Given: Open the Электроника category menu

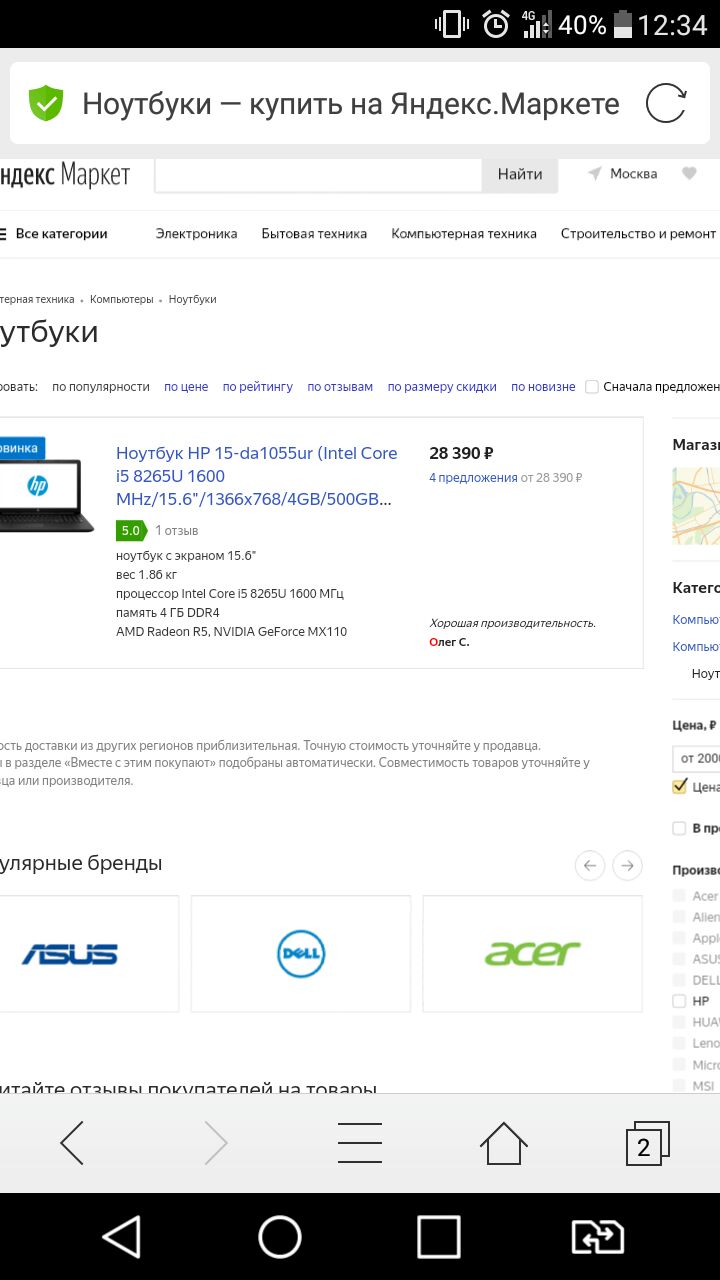Looking at the screenshot, I should 196,234.
